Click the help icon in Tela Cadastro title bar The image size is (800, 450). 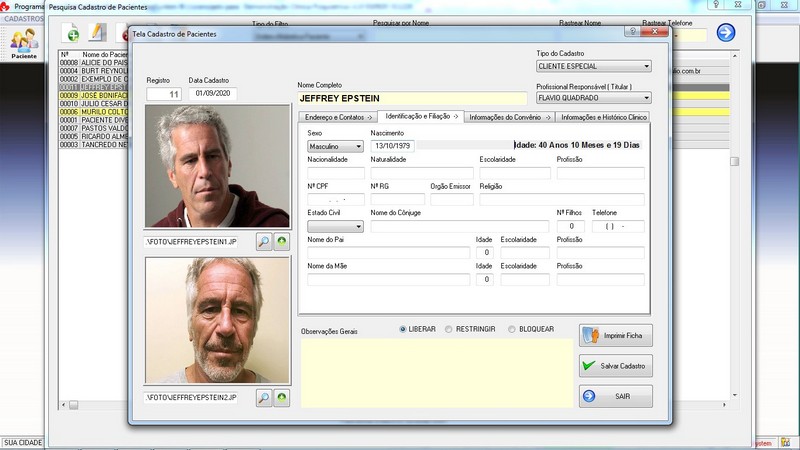pos(633,32)
